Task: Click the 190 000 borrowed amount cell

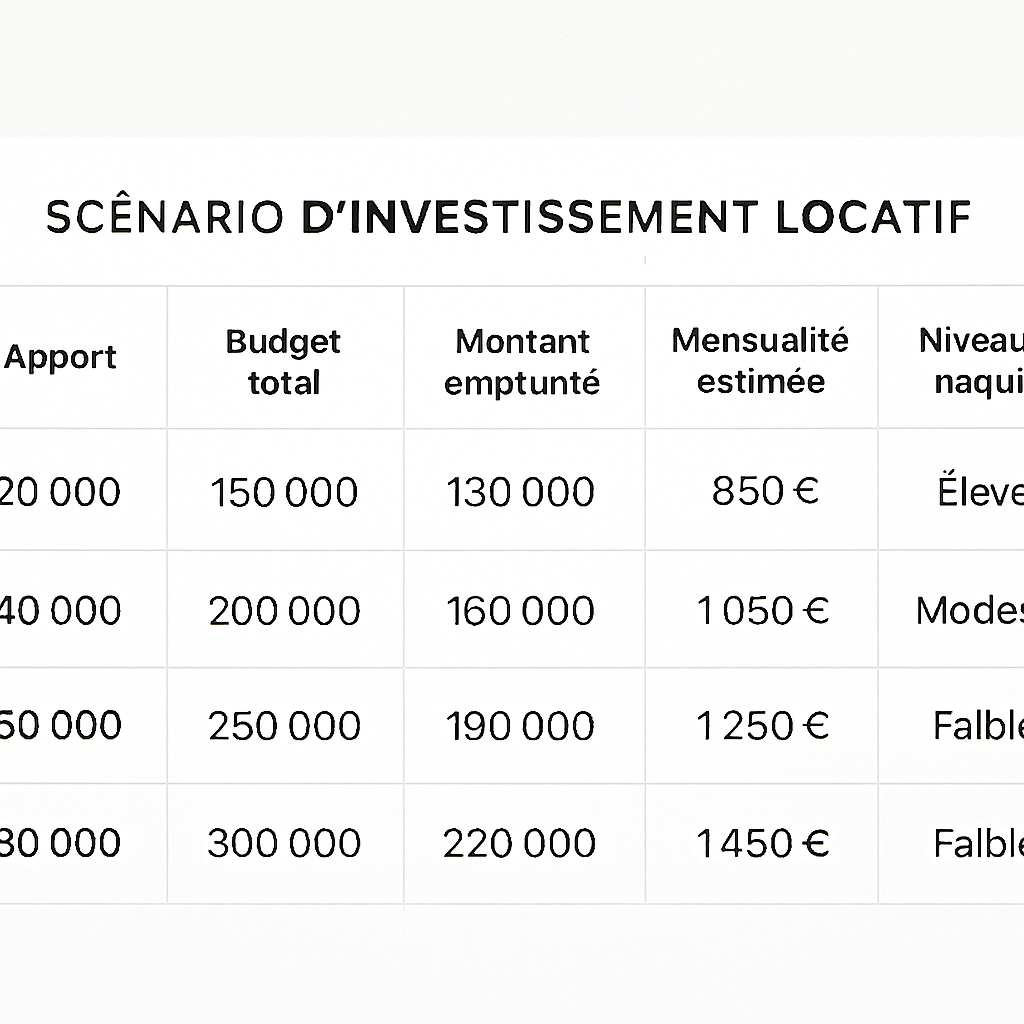Action: (x=520, y=726)
